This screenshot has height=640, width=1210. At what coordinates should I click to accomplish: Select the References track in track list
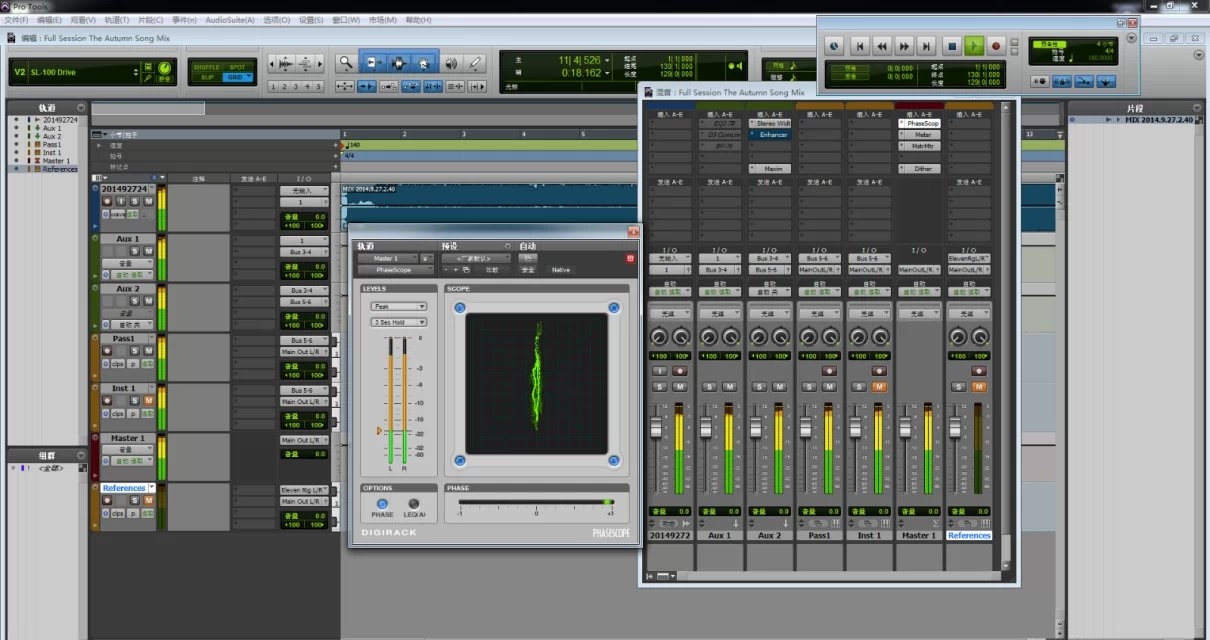click(x=60, y=169)
